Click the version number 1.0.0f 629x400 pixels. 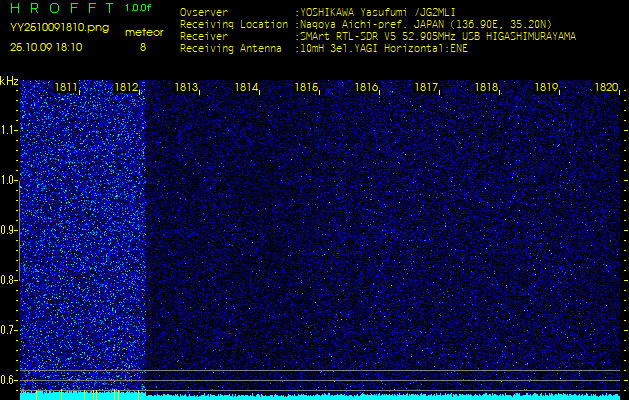[138, 8]
